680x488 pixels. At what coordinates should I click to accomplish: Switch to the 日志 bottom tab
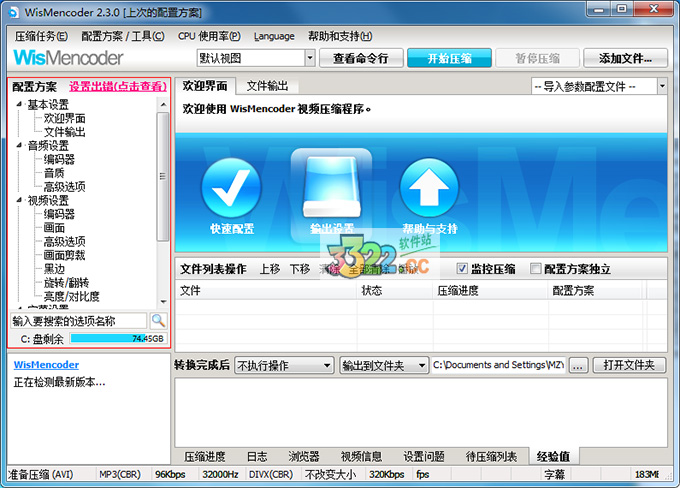(x=257, y=456)
